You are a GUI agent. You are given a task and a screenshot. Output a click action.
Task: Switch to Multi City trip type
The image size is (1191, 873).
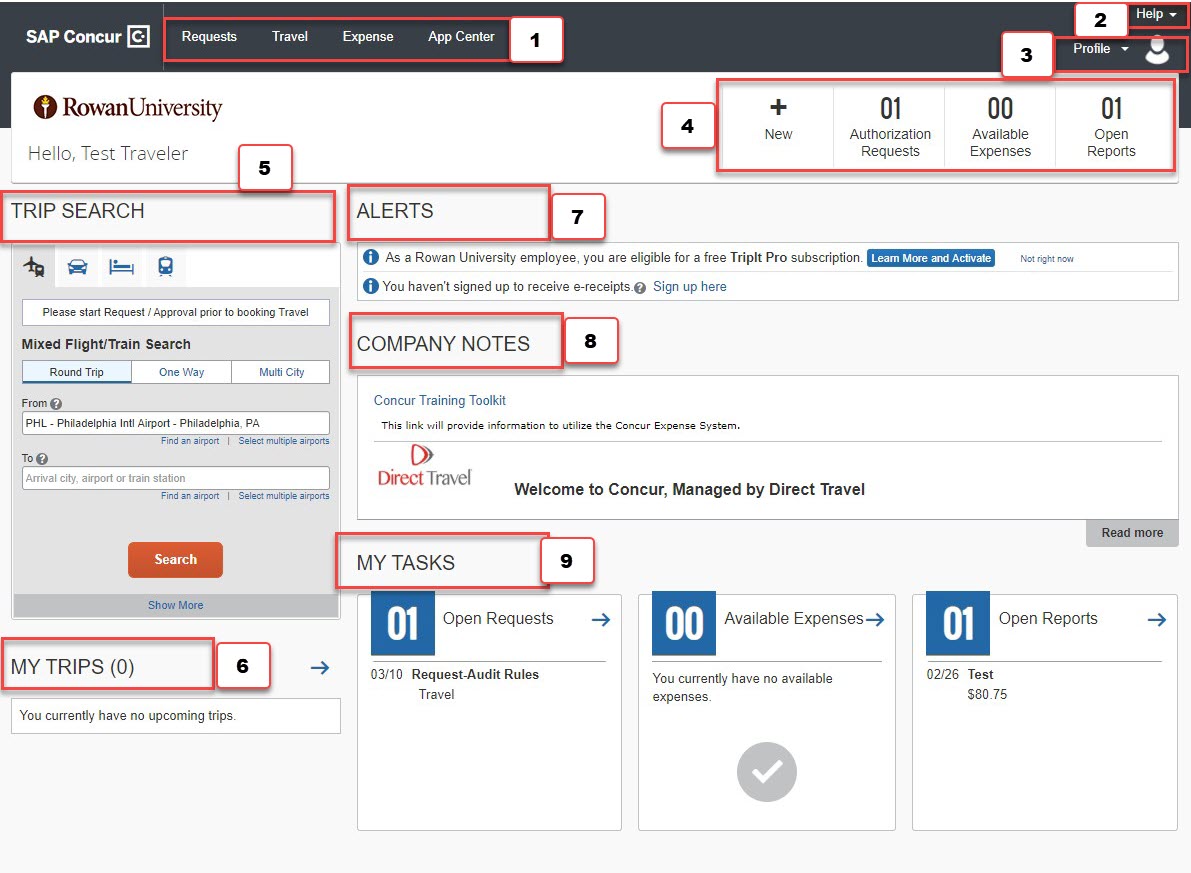281,372
